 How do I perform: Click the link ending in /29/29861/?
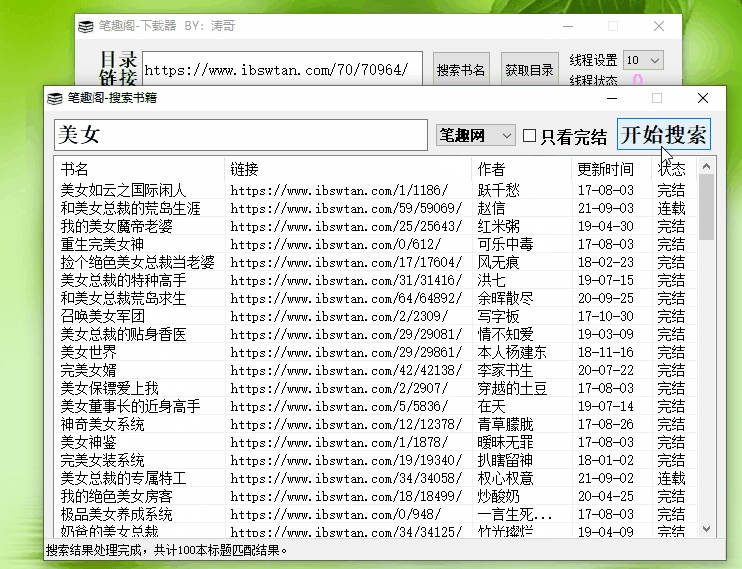[x=346, y=353]
